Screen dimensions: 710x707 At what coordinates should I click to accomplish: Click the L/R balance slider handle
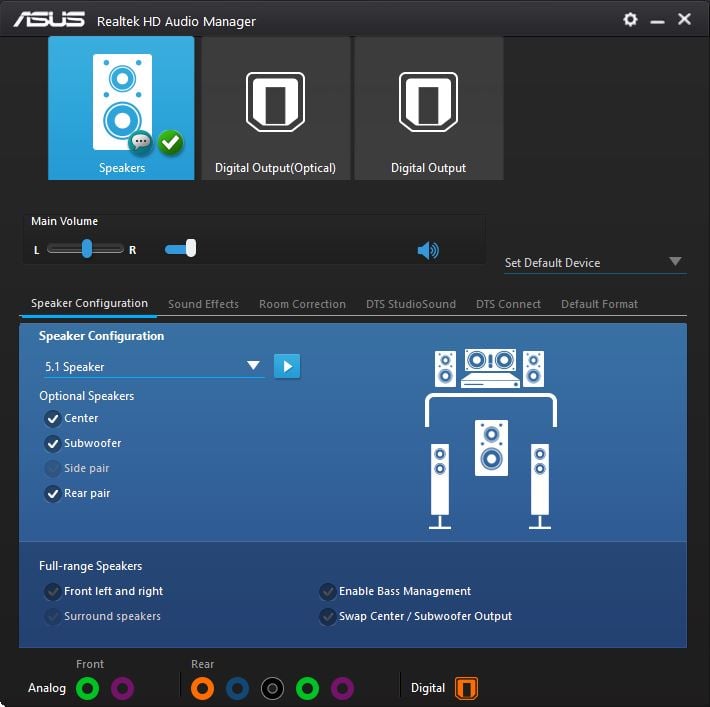pyautogui.click(x=87, y=249)
